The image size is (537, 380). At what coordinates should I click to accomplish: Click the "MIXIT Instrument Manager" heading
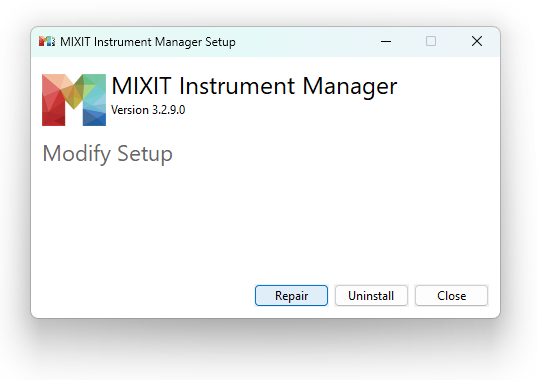(x=254, y=86)
